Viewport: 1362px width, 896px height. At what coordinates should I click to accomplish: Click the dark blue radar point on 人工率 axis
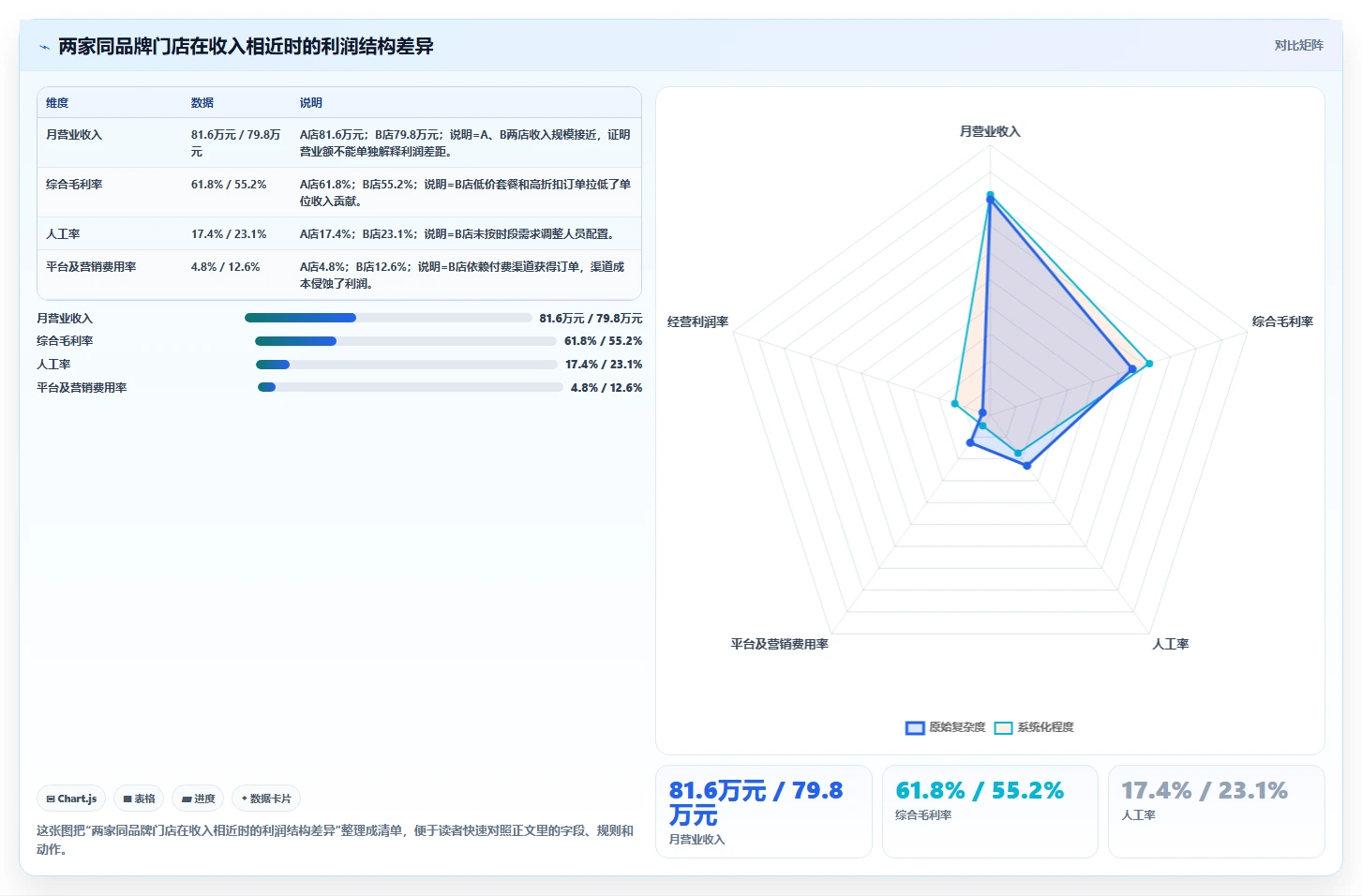(1027, 465)
